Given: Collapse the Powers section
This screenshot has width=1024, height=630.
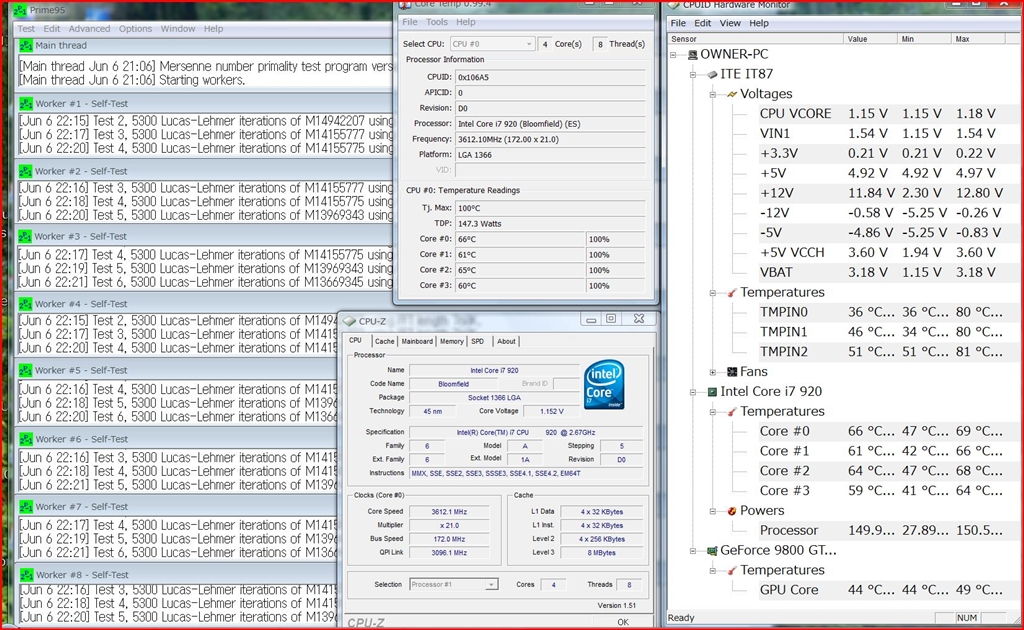Looking at the screenshot, I should (713, 511).
